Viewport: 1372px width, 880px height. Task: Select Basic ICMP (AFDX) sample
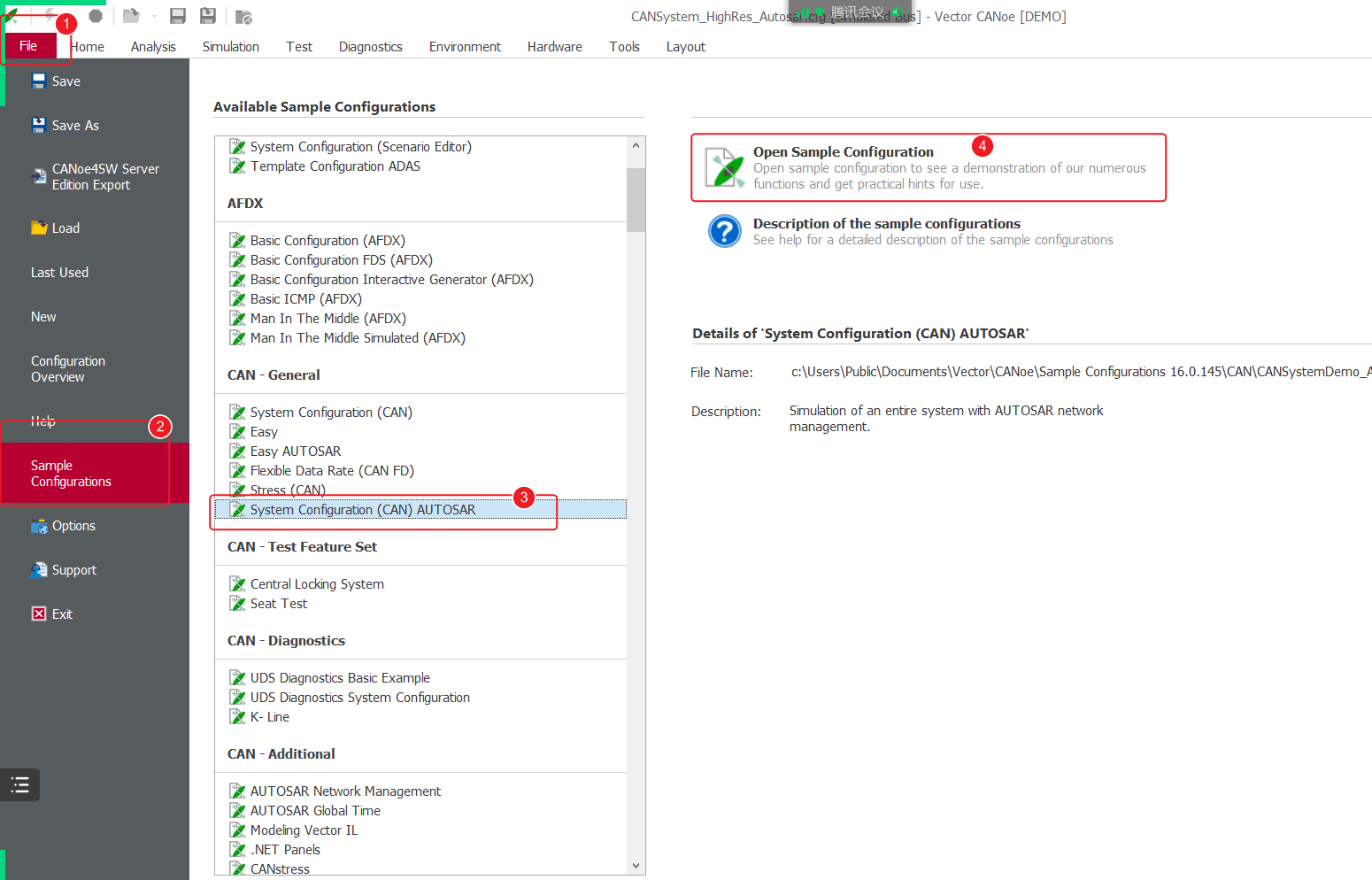click(305, 299)
